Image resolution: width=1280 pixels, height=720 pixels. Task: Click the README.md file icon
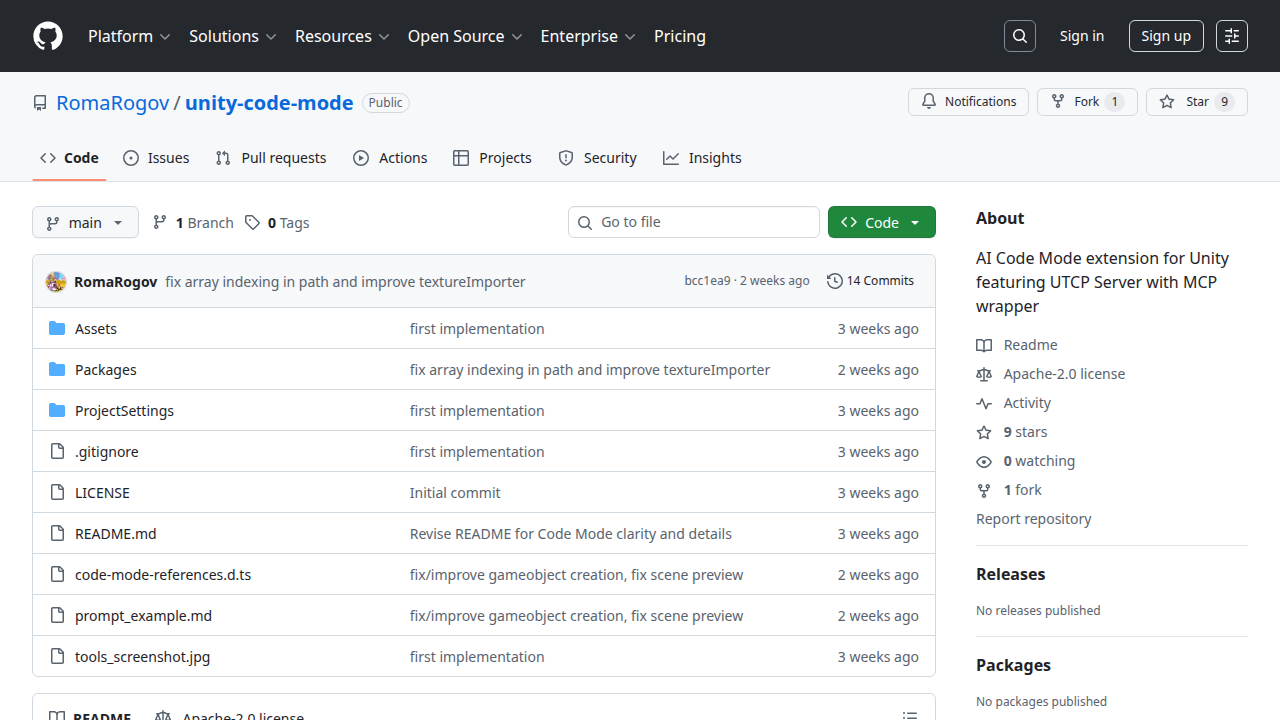pos(57,534)
